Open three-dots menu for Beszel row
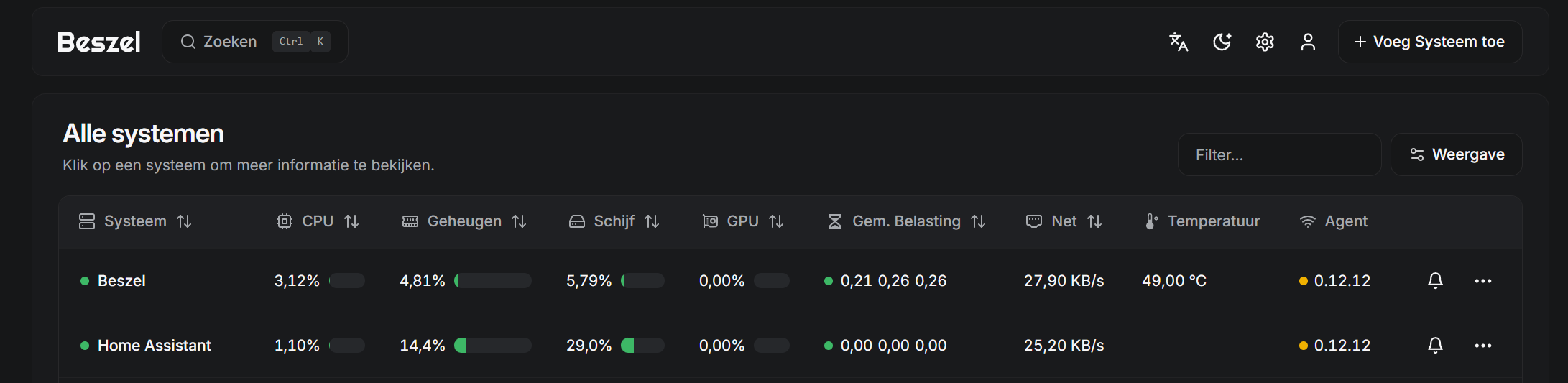The height and width of the screenshot is (383, 1568). (1482, 281)
